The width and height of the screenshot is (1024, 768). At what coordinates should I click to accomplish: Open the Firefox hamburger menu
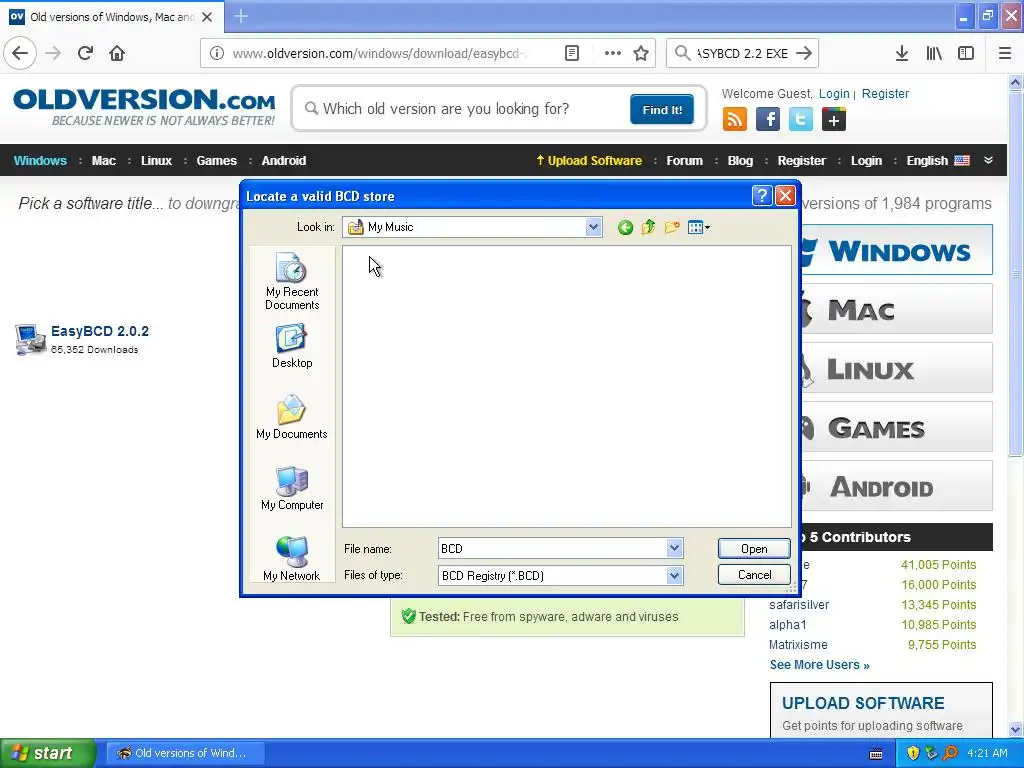tap(1004, 53)
